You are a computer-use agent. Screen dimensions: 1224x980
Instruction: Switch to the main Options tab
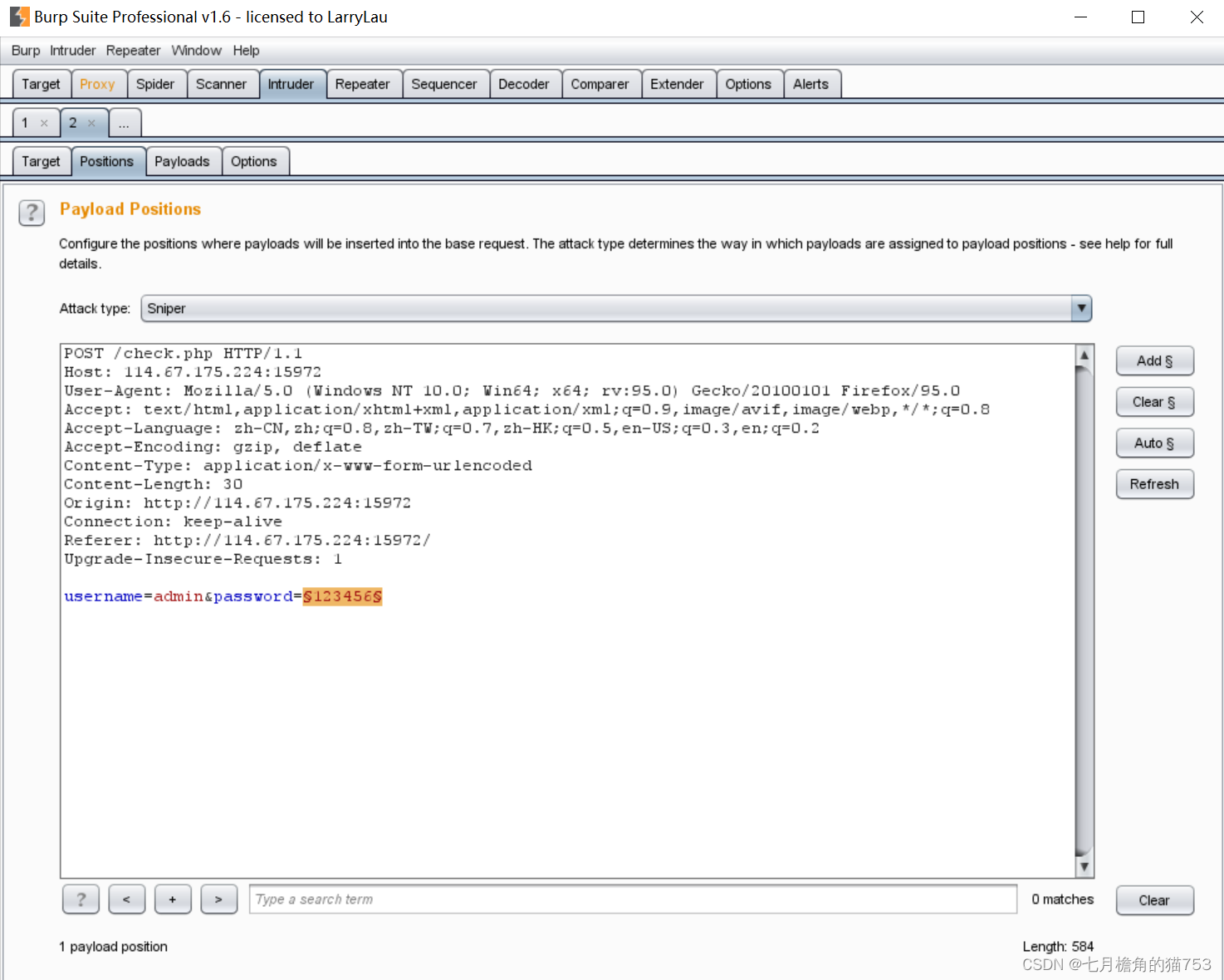pyautogui.click(x=748, y=84)
